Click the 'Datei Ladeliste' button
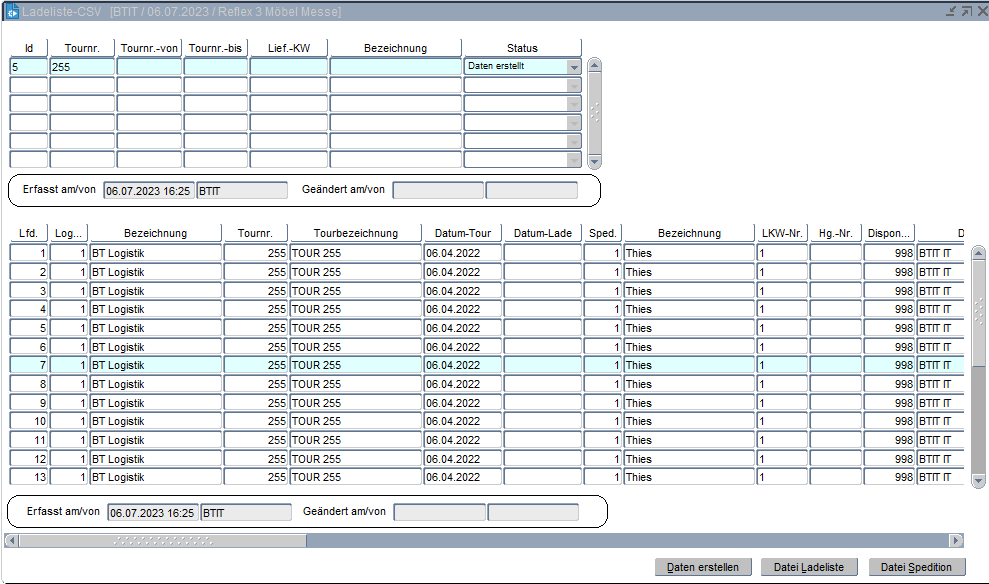This screenshot has width=989, height=584. pyautogui.click(x=809, y=567)
